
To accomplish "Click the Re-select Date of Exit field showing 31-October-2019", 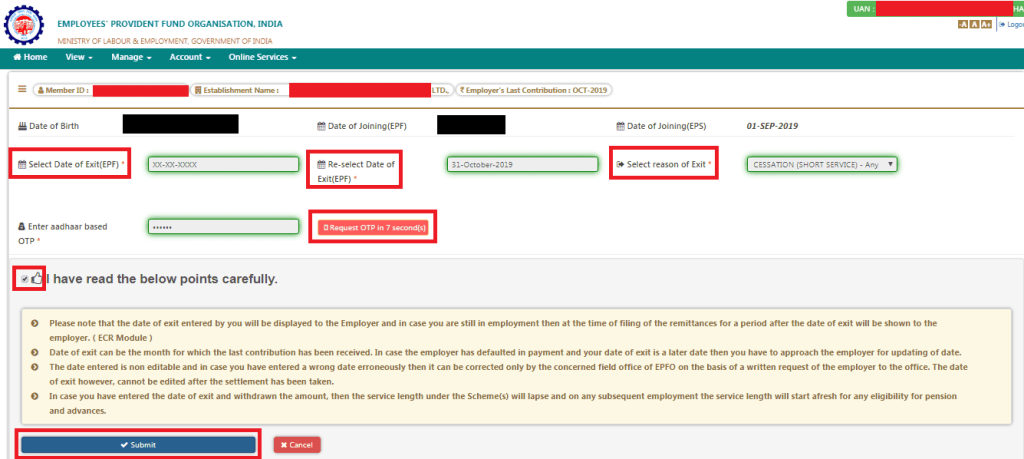I will click(522, 165).
